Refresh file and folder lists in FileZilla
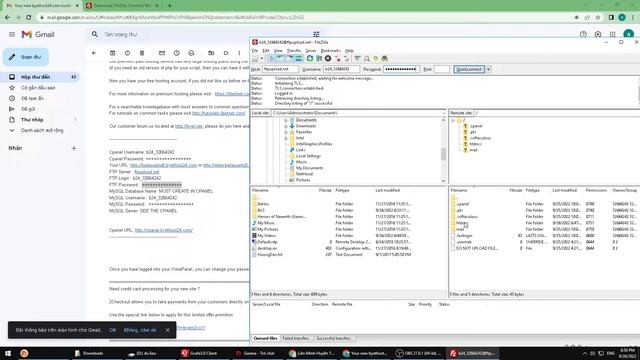Viewport: 640px width, 360px height. tap(310, 59)
